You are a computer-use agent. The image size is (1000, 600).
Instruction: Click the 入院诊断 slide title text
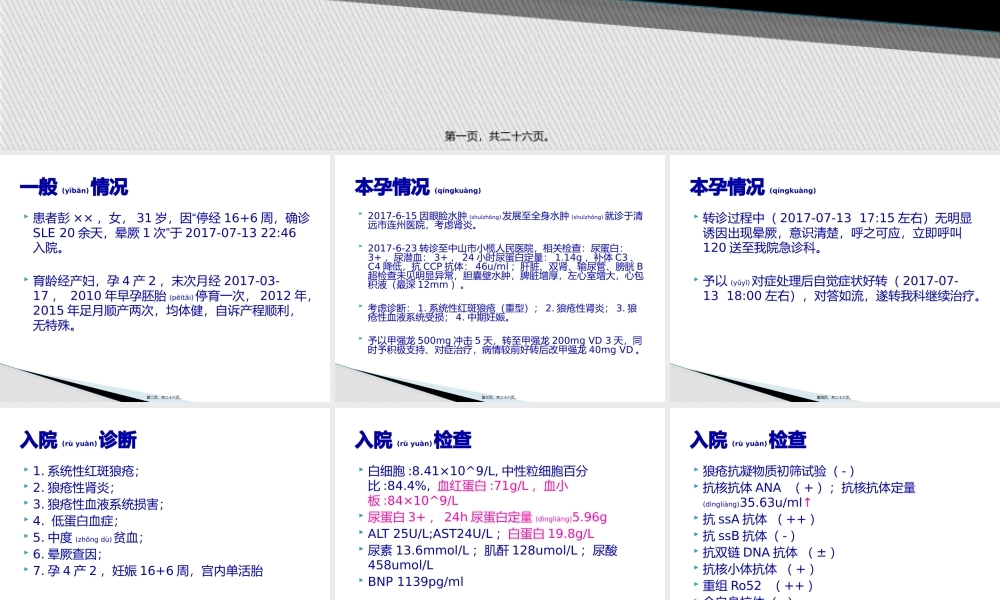tap(77, 439)
